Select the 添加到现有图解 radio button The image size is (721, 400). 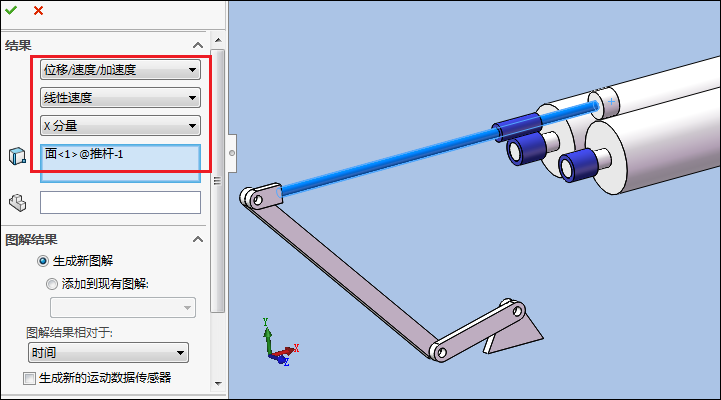click(x=52, y=284)
